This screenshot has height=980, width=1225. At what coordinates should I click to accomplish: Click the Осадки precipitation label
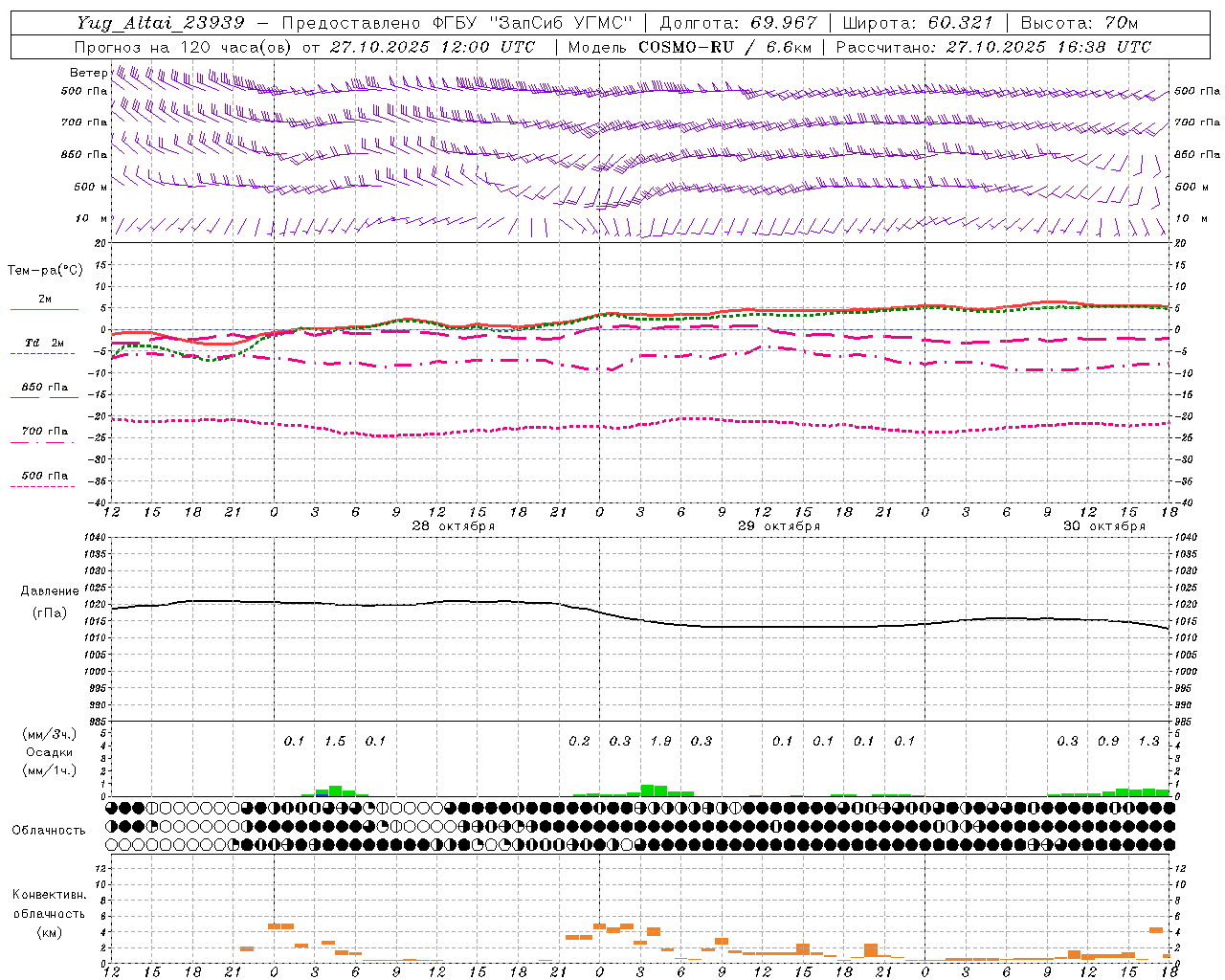(50, 752)
